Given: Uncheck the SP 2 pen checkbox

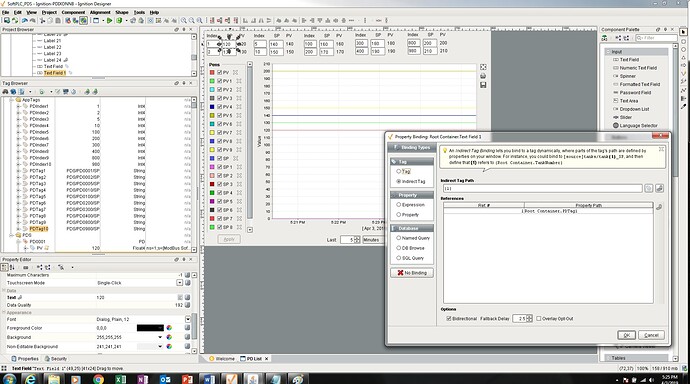Looking at the screenshot, I should [220, 176].
